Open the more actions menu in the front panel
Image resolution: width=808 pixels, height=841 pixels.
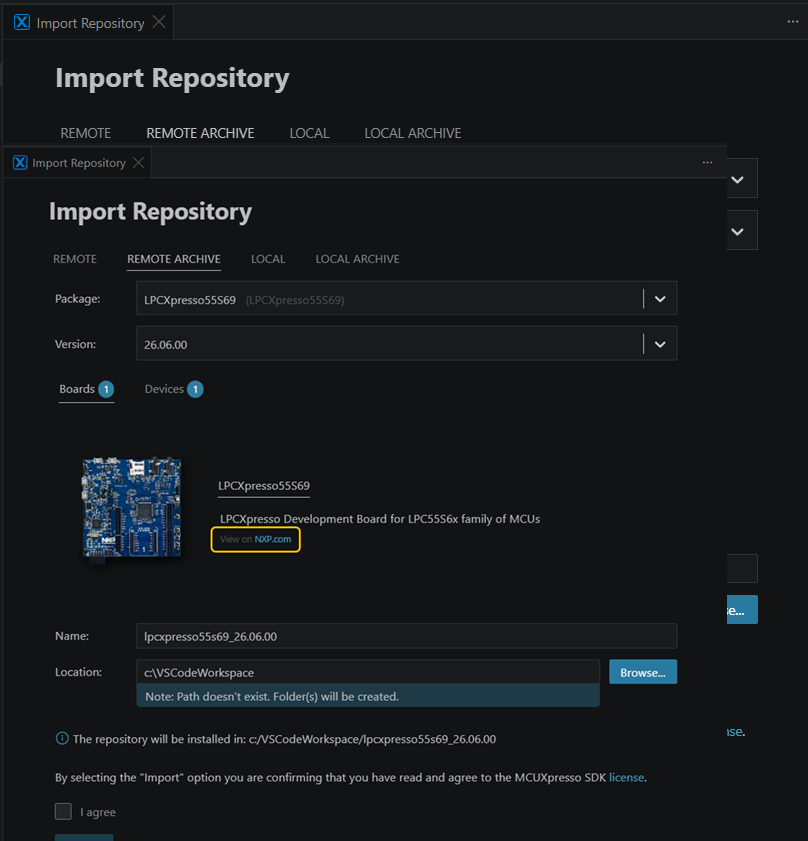coord(707,163)
